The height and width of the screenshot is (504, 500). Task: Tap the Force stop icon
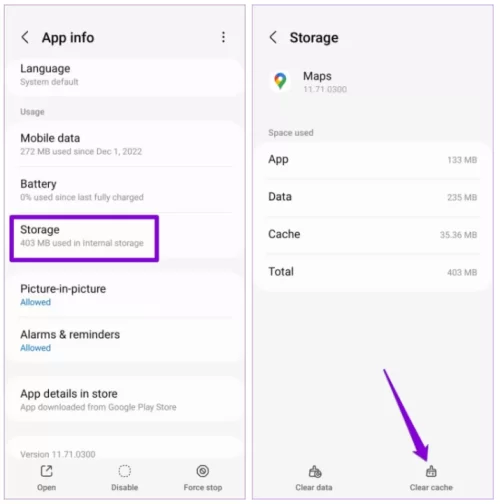point(203,471)
